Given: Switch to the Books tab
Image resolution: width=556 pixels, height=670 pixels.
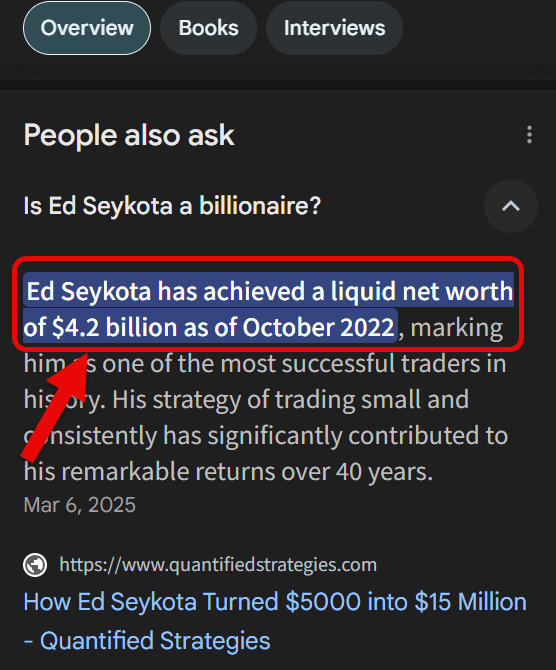Looking at the screenshot, I should pos(208,28).
